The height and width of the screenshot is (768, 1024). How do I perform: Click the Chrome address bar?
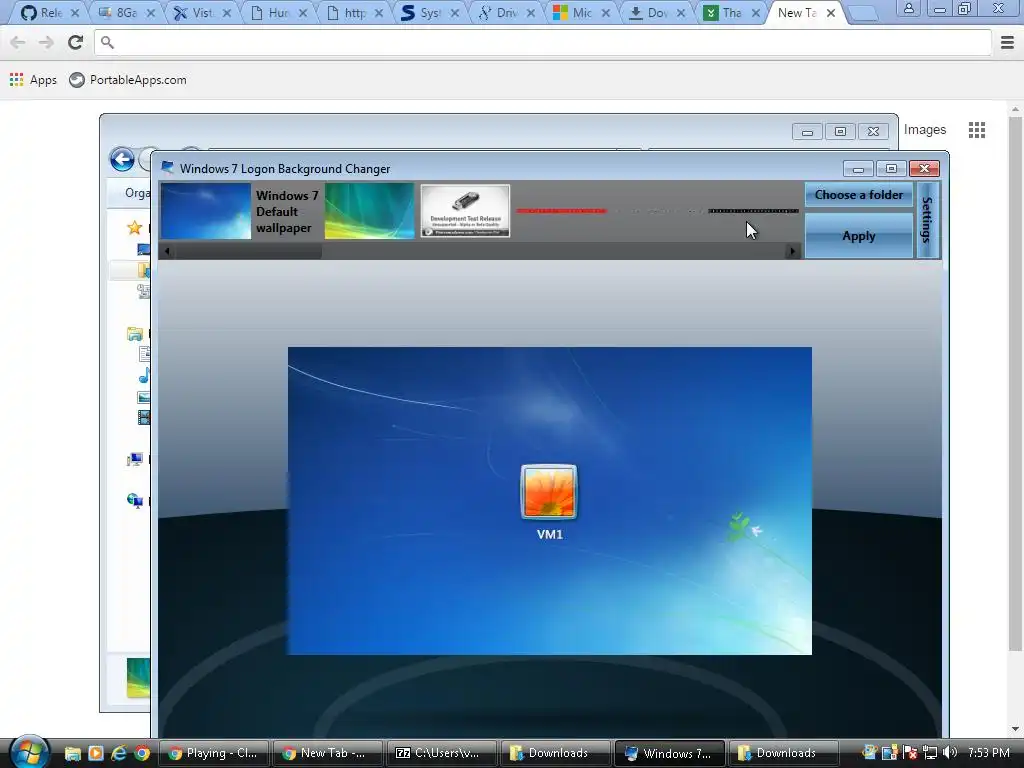click(543, 42)
